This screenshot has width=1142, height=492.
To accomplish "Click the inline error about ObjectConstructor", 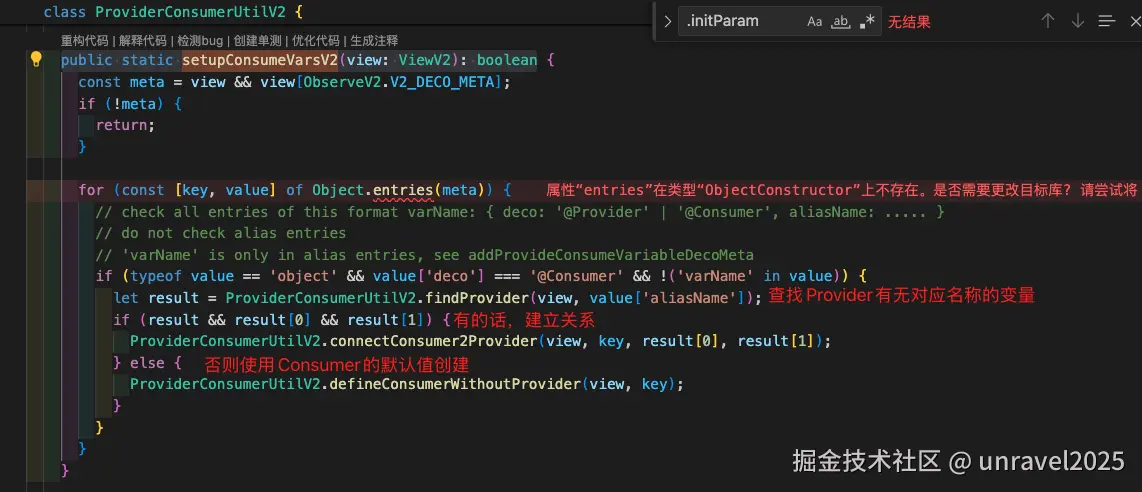I will point(842,191).
